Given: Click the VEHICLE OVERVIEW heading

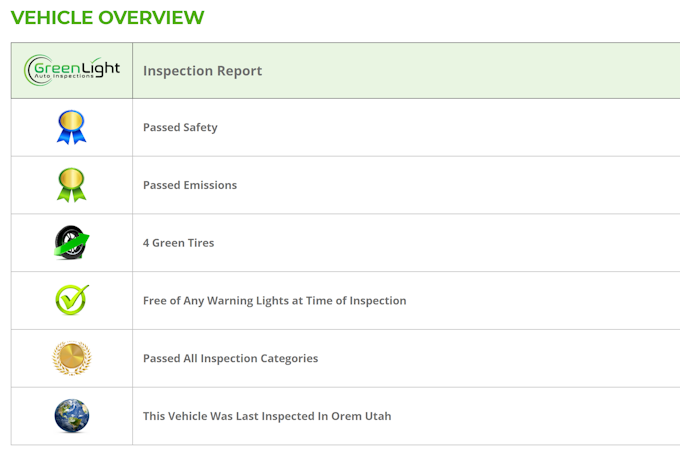Looking at the screenshot, I should coord(107,17).
